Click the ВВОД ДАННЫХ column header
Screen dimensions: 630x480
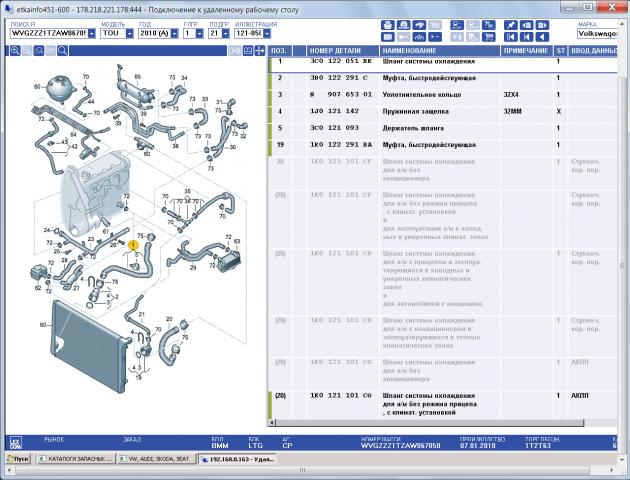click(593, 51)
